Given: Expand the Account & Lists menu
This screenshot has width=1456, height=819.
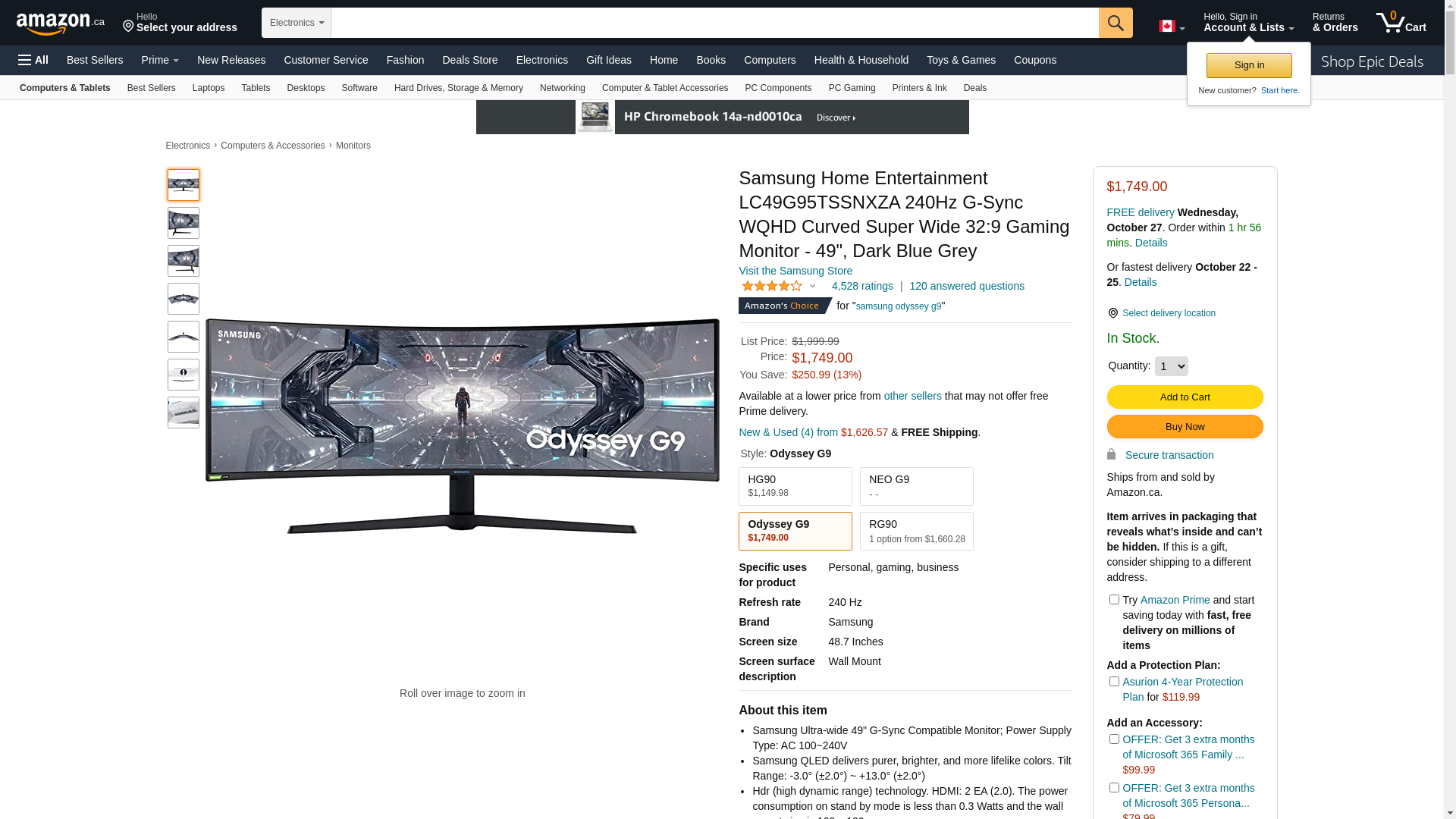Looking at the screenshot, I should 1248,23.
